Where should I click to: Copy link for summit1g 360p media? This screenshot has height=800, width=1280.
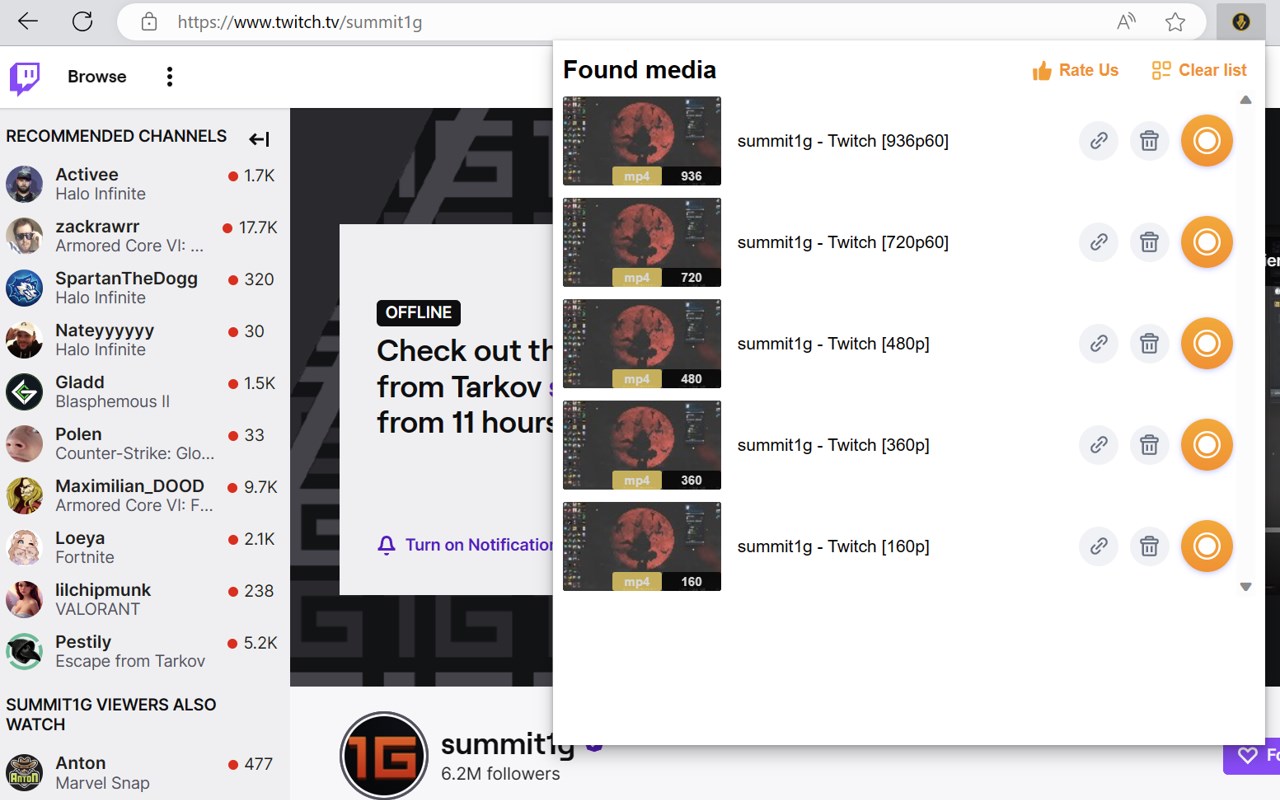tap(1098, 445)
